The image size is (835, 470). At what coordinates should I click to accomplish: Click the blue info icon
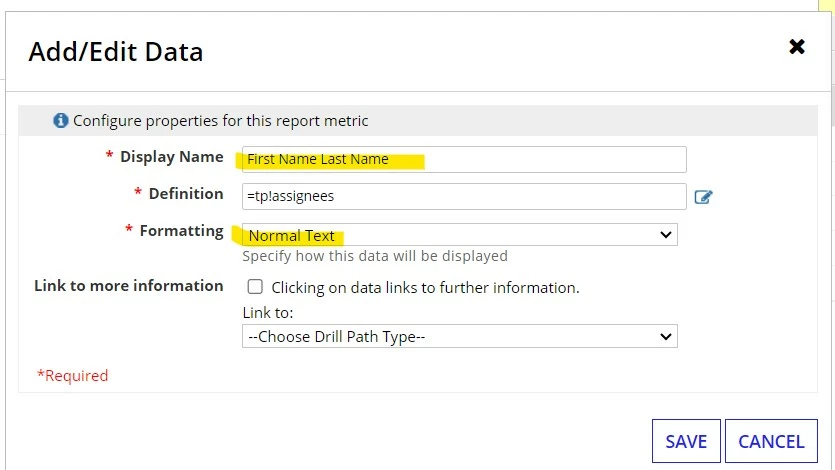(x=61, y=121)
